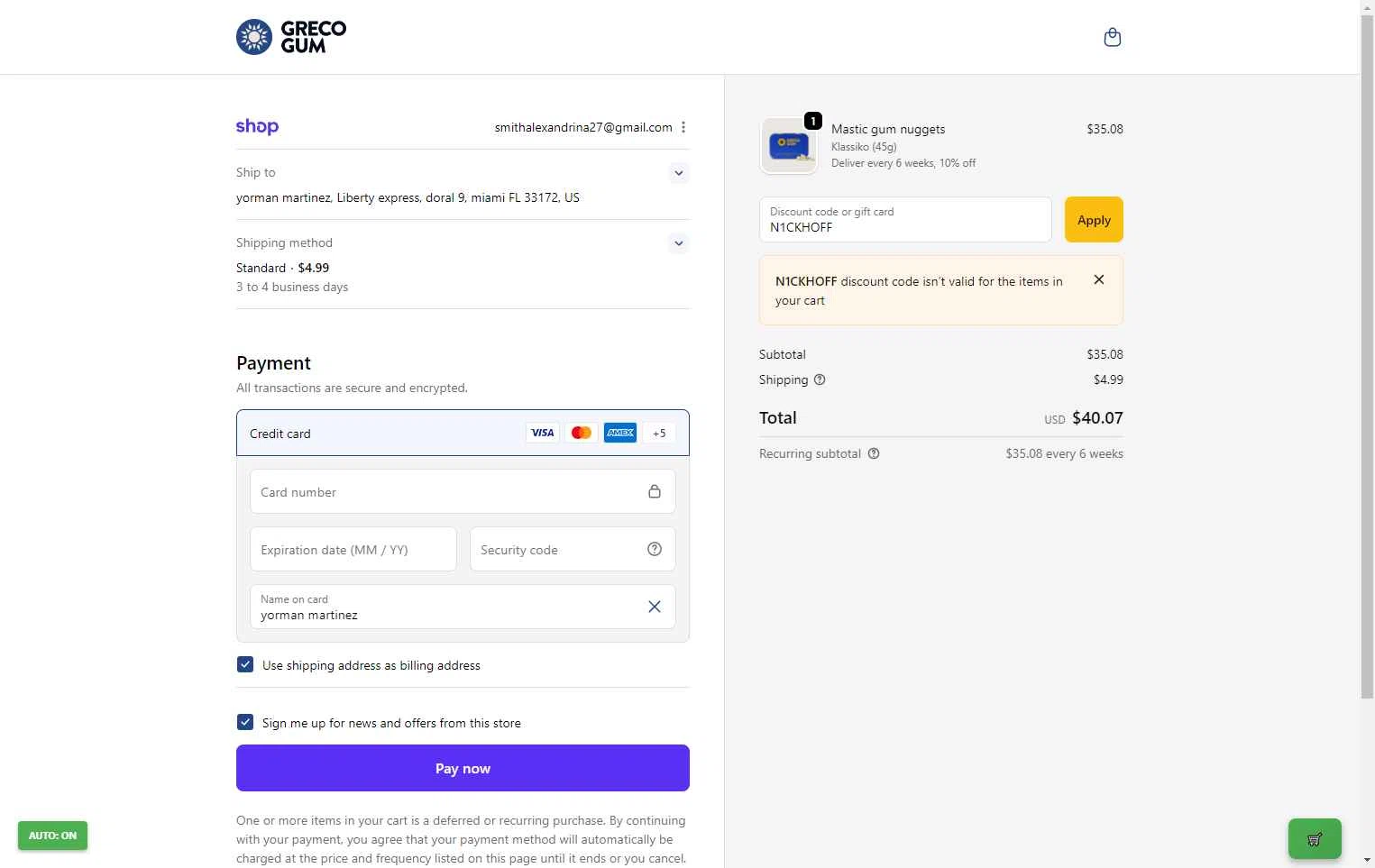Open the shopping bag cart icon
Image resolution: width=1375 pixels, height=868 pixels.
pos(1113,37)
